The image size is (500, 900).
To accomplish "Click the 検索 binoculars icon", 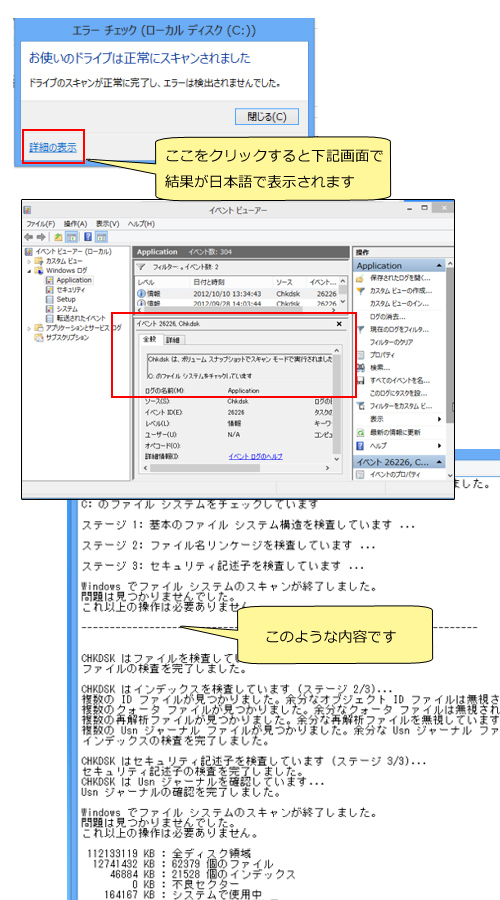I will point(361,367).
